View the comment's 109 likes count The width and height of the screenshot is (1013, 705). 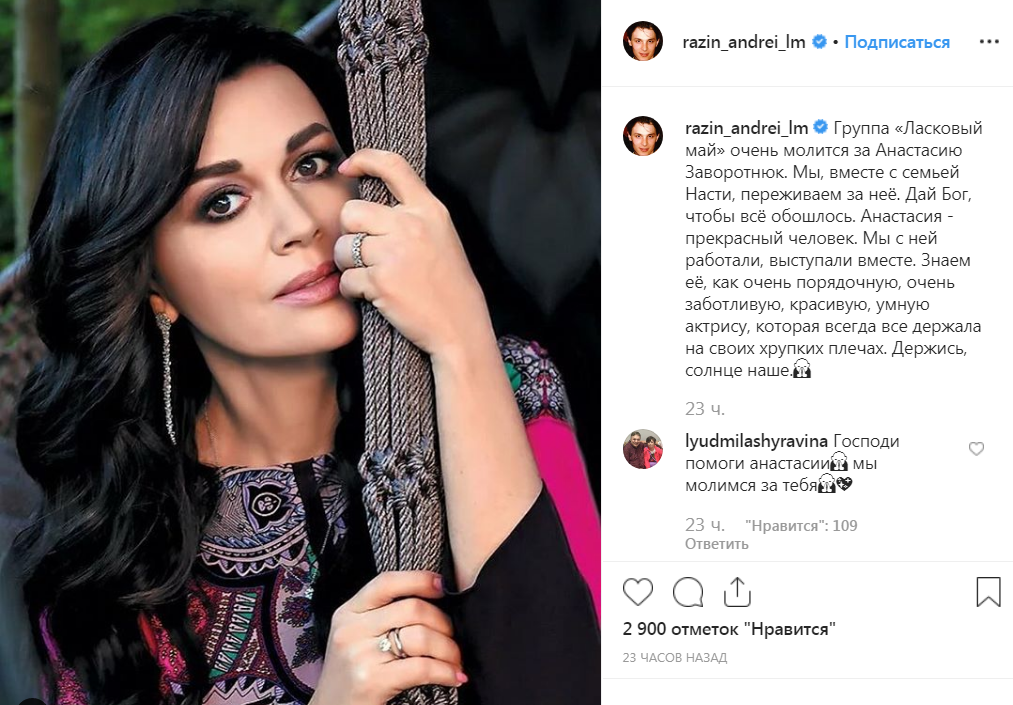[801, 525]
